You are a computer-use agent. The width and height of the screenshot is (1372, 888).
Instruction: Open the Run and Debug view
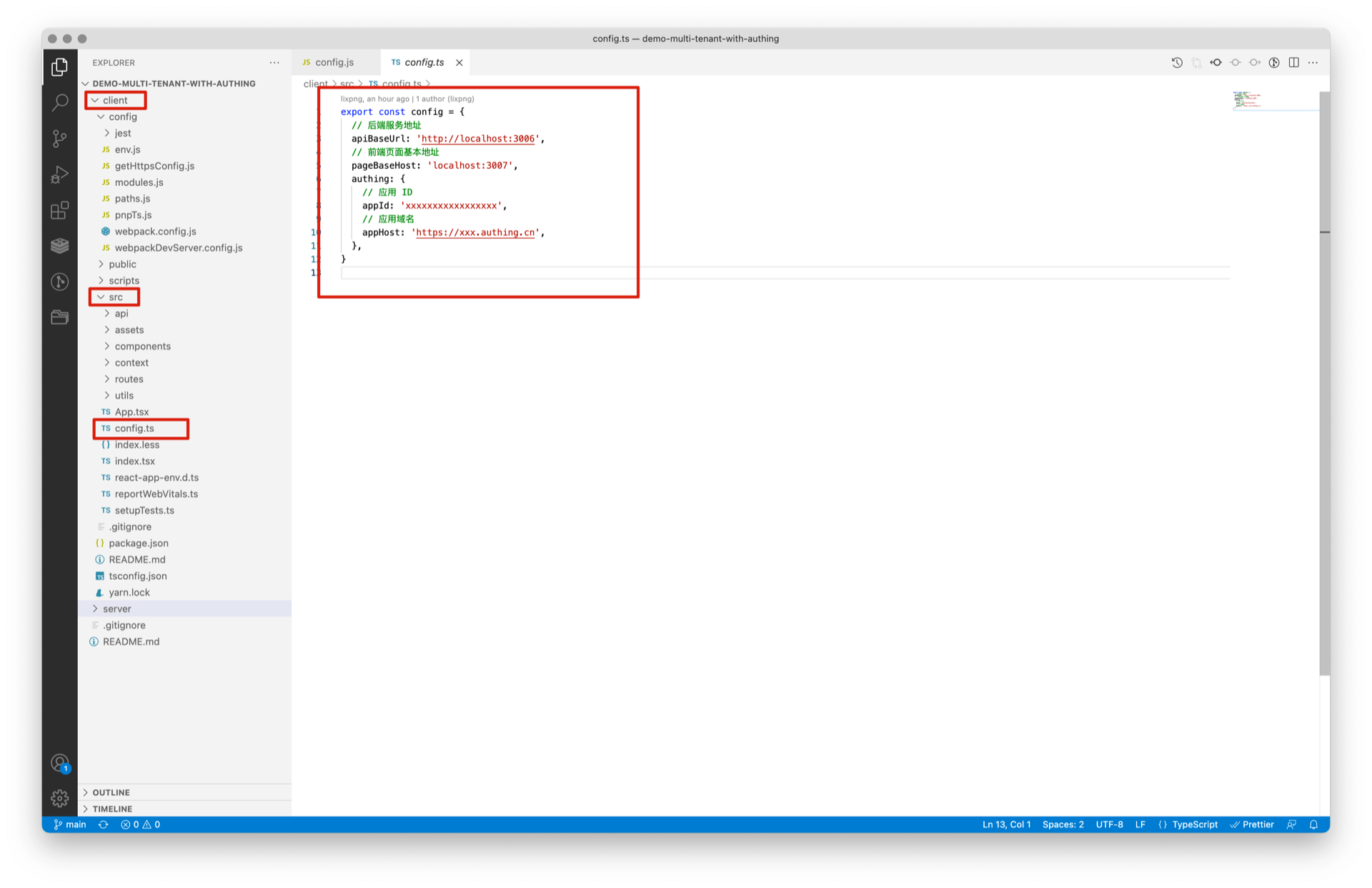pyautogui.click(x=60, y=174)
